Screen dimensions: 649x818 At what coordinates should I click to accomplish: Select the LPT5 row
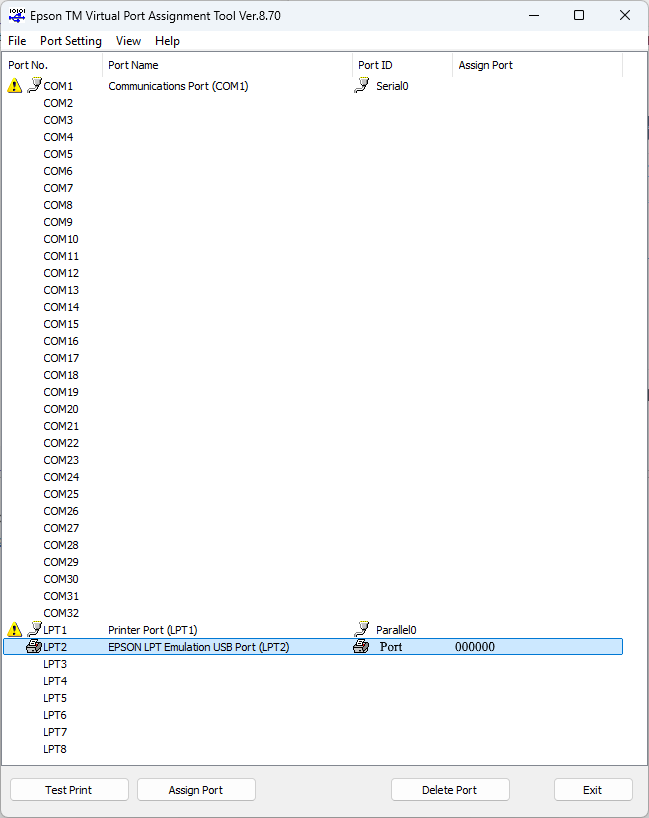(x=55, y=698)
